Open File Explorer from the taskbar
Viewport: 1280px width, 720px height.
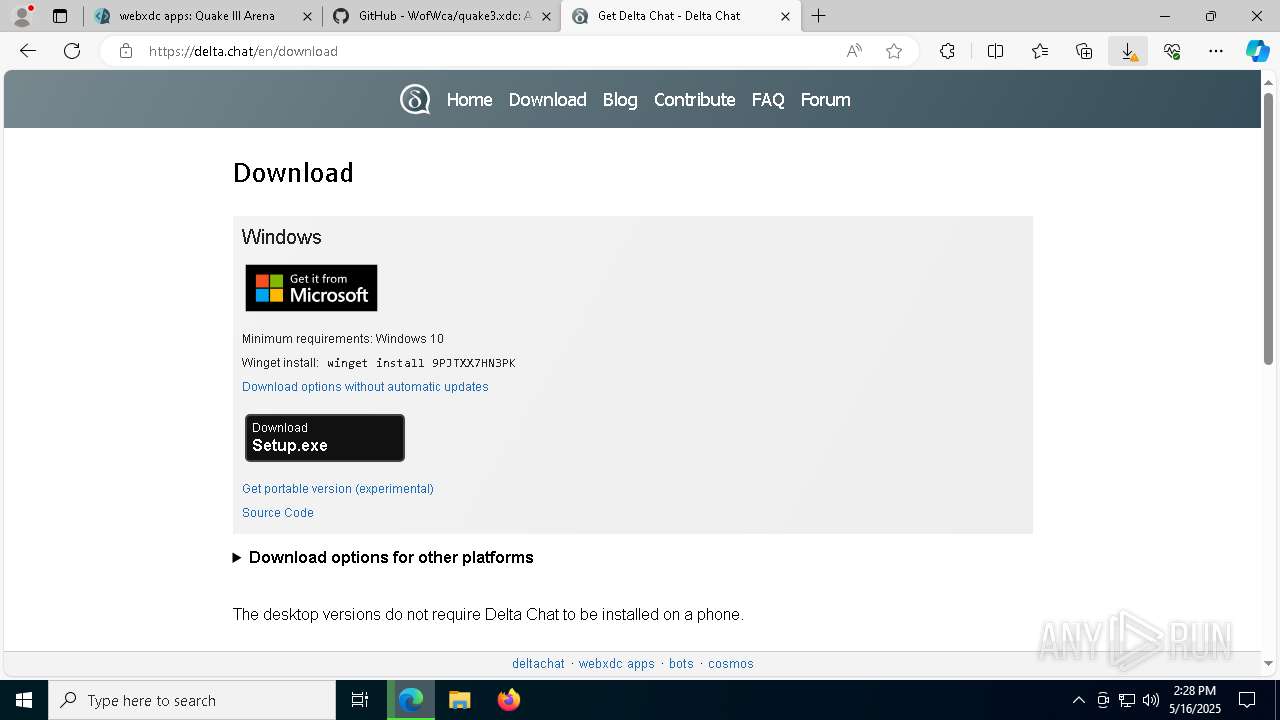coord(459,700)
